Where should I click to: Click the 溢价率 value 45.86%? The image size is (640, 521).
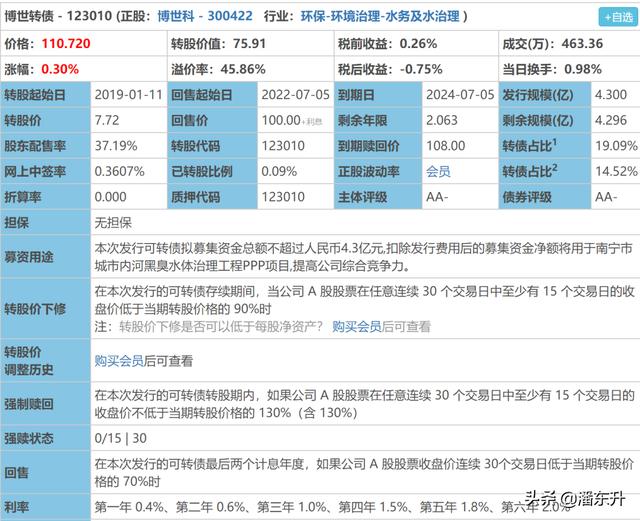(243, 69)
